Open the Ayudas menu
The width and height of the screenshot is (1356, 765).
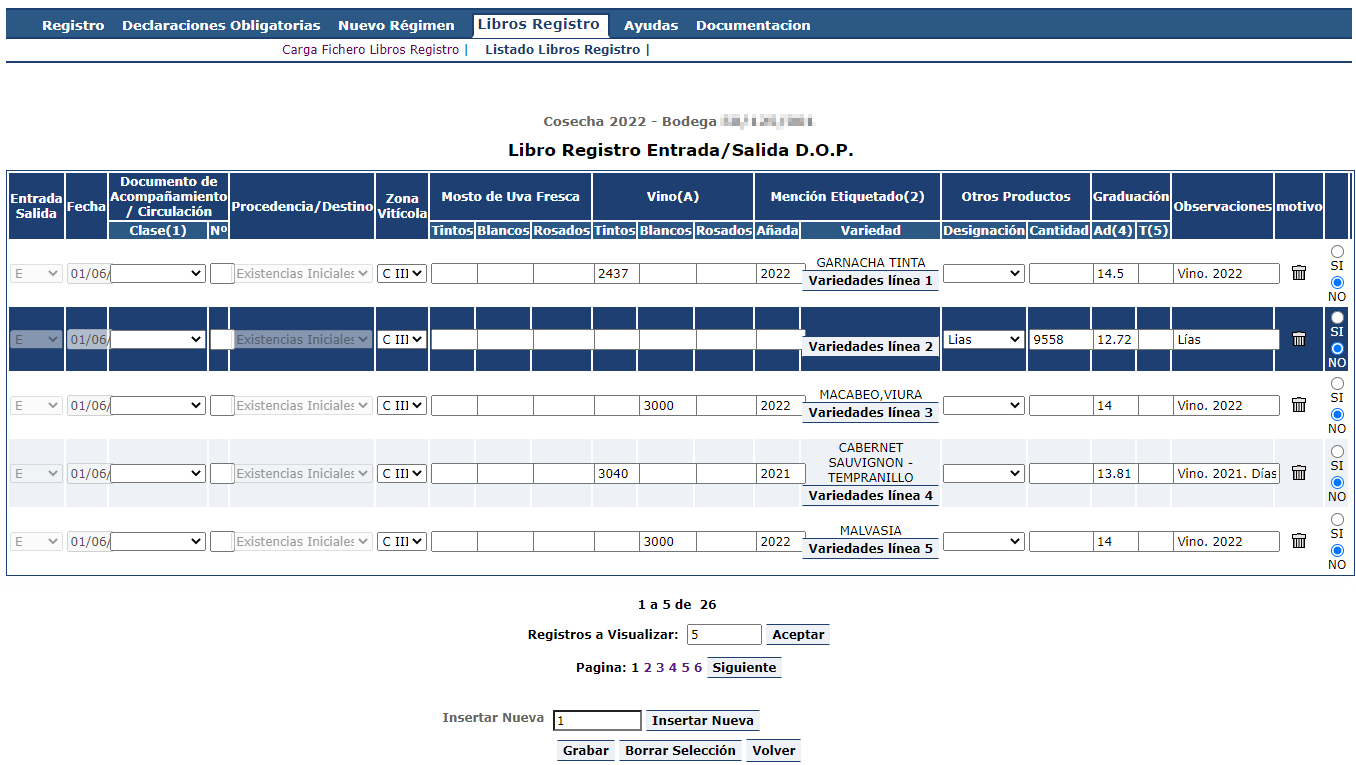651,25
